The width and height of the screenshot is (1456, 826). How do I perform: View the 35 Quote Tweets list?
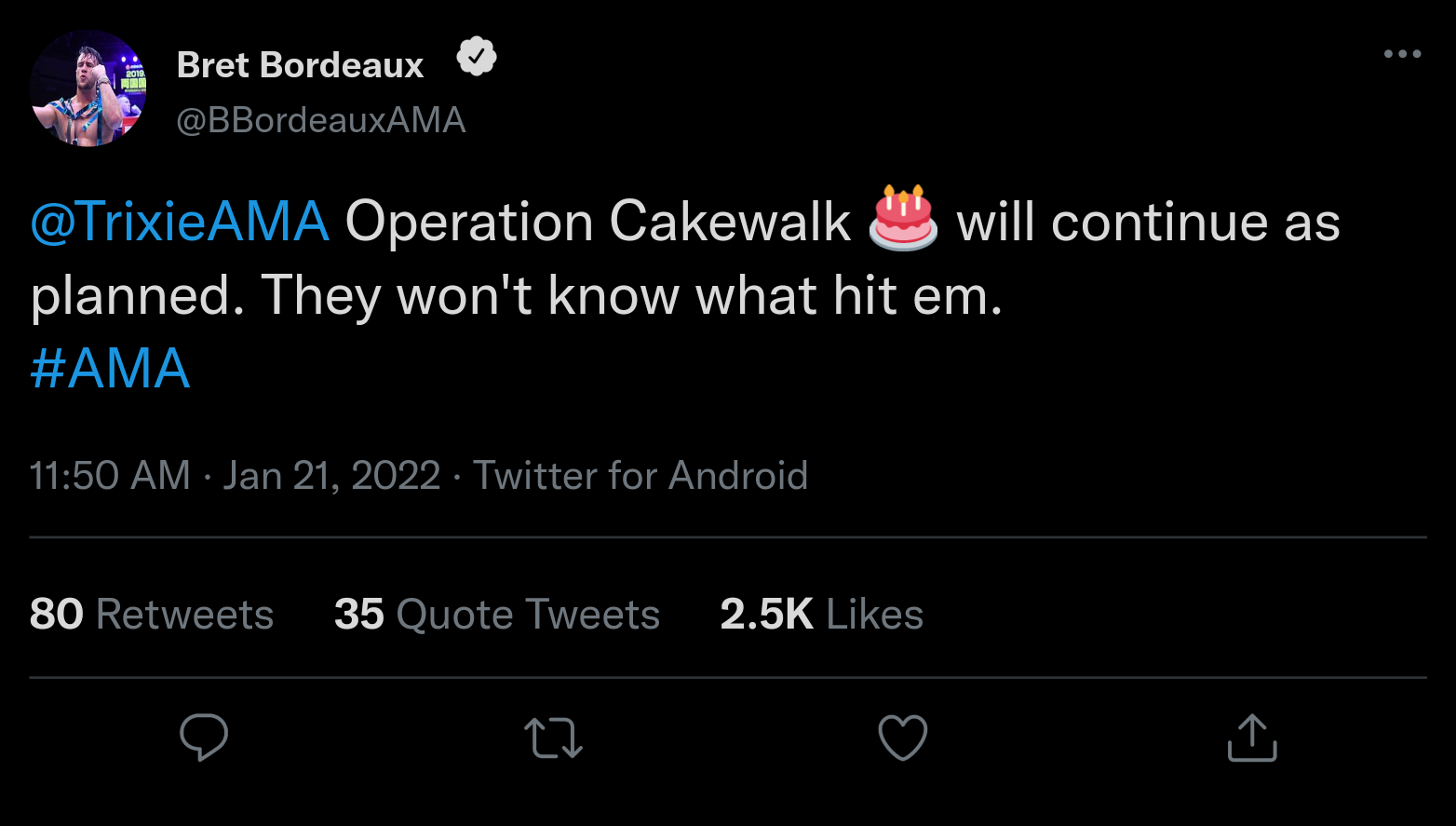[x=497, y=615]
